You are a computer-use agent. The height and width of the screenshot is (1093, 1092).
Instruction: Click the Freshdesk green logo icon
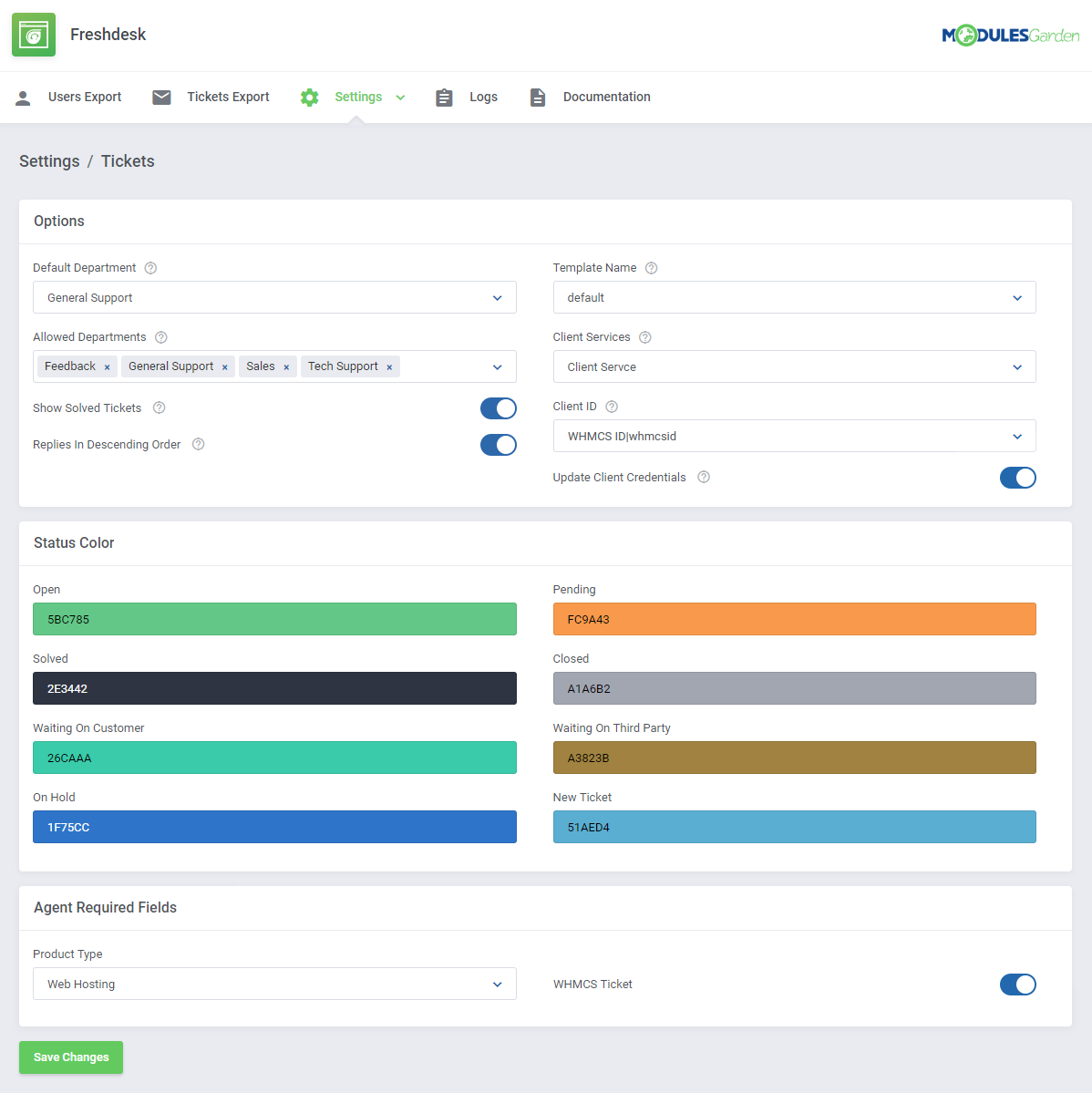pos(34,34)
